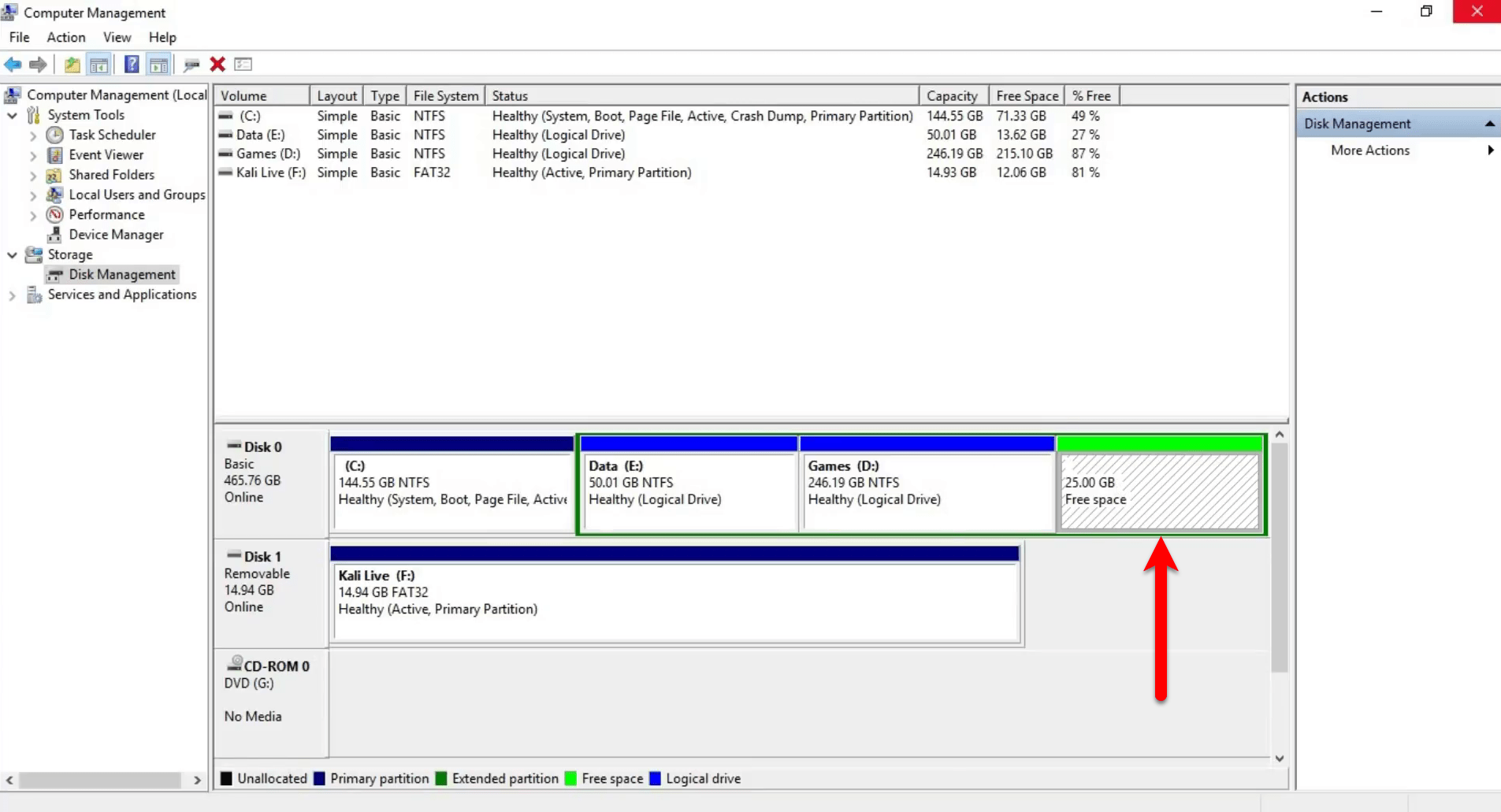Collapse the Storage tree node
Viewport: 1501px width, 812px height.
pos(12,254)
